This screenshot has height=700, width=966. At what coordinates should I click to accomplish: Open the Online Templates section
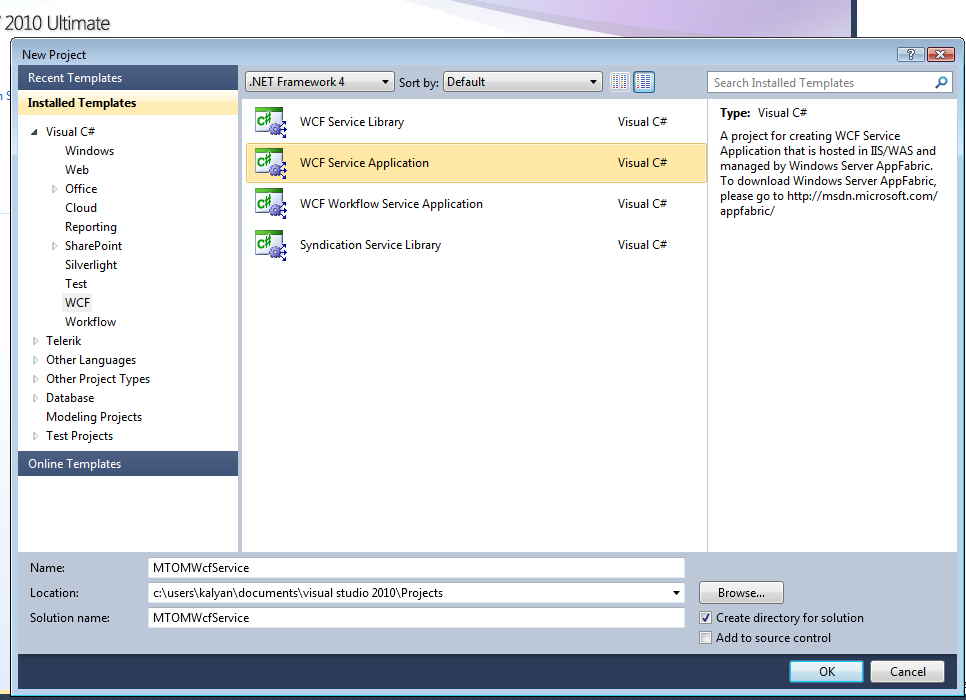(x=128, y=464)
